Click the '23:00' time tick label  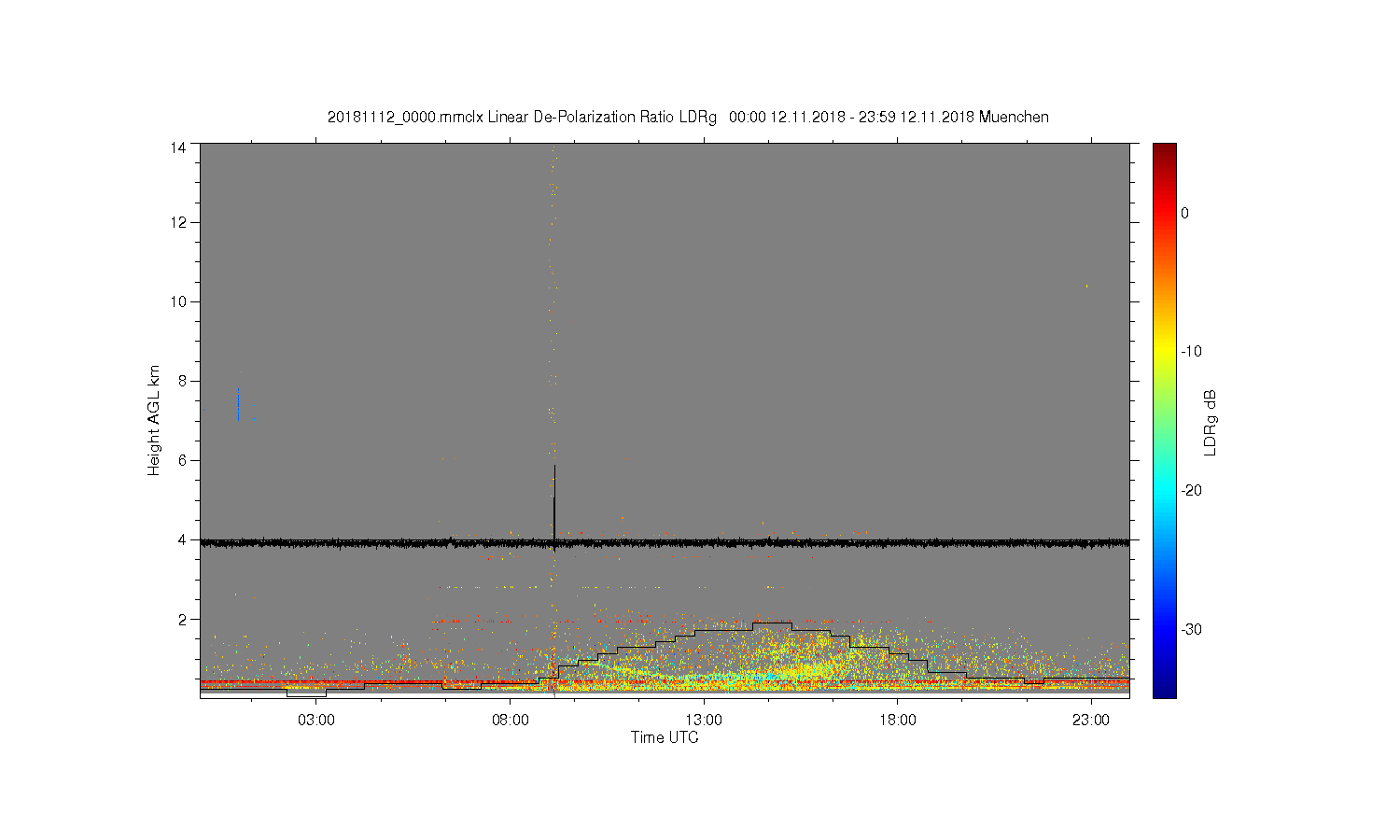tap(1091, 721)
